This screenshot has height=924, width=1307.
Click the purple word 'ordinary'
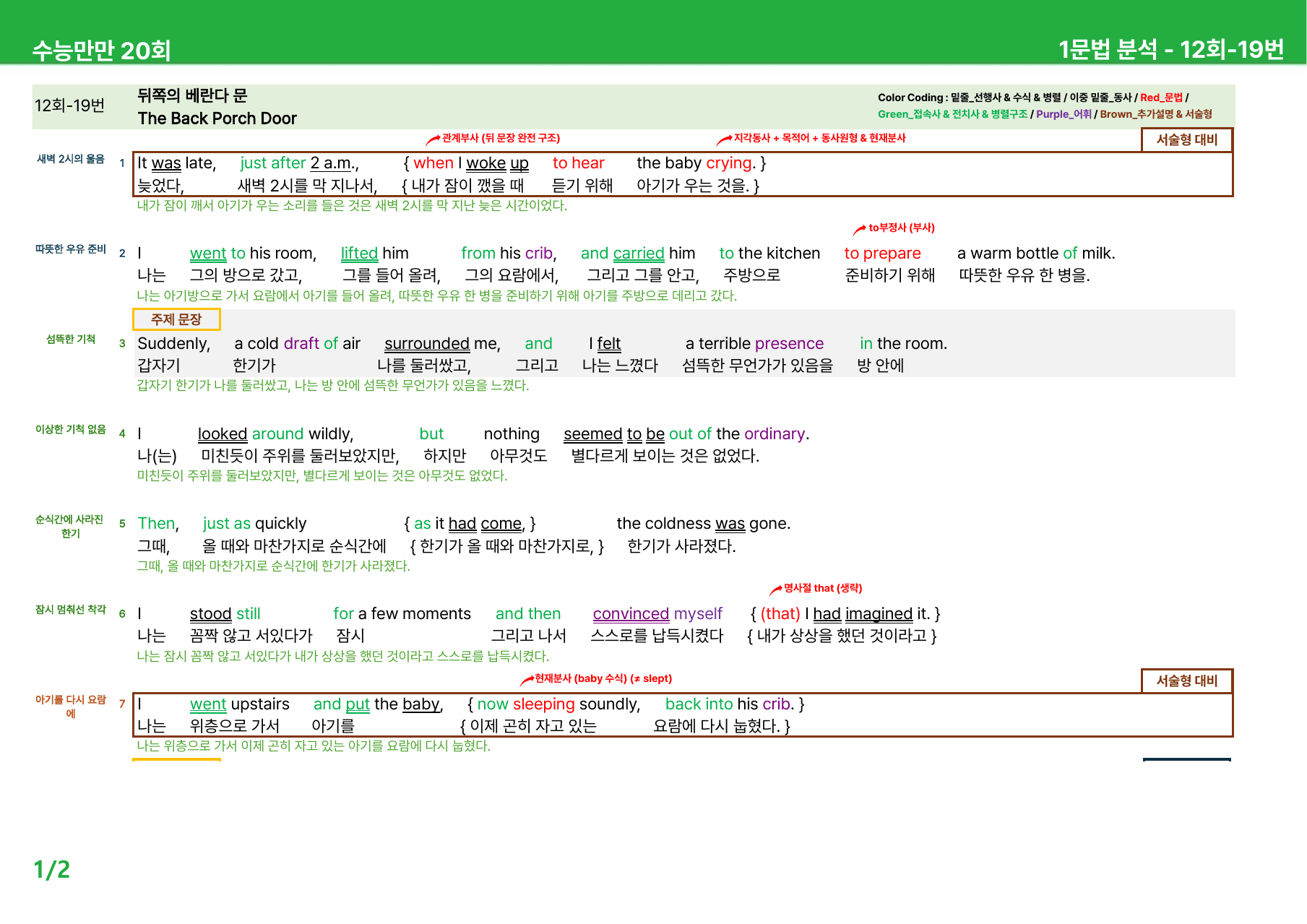pos(775,434)
